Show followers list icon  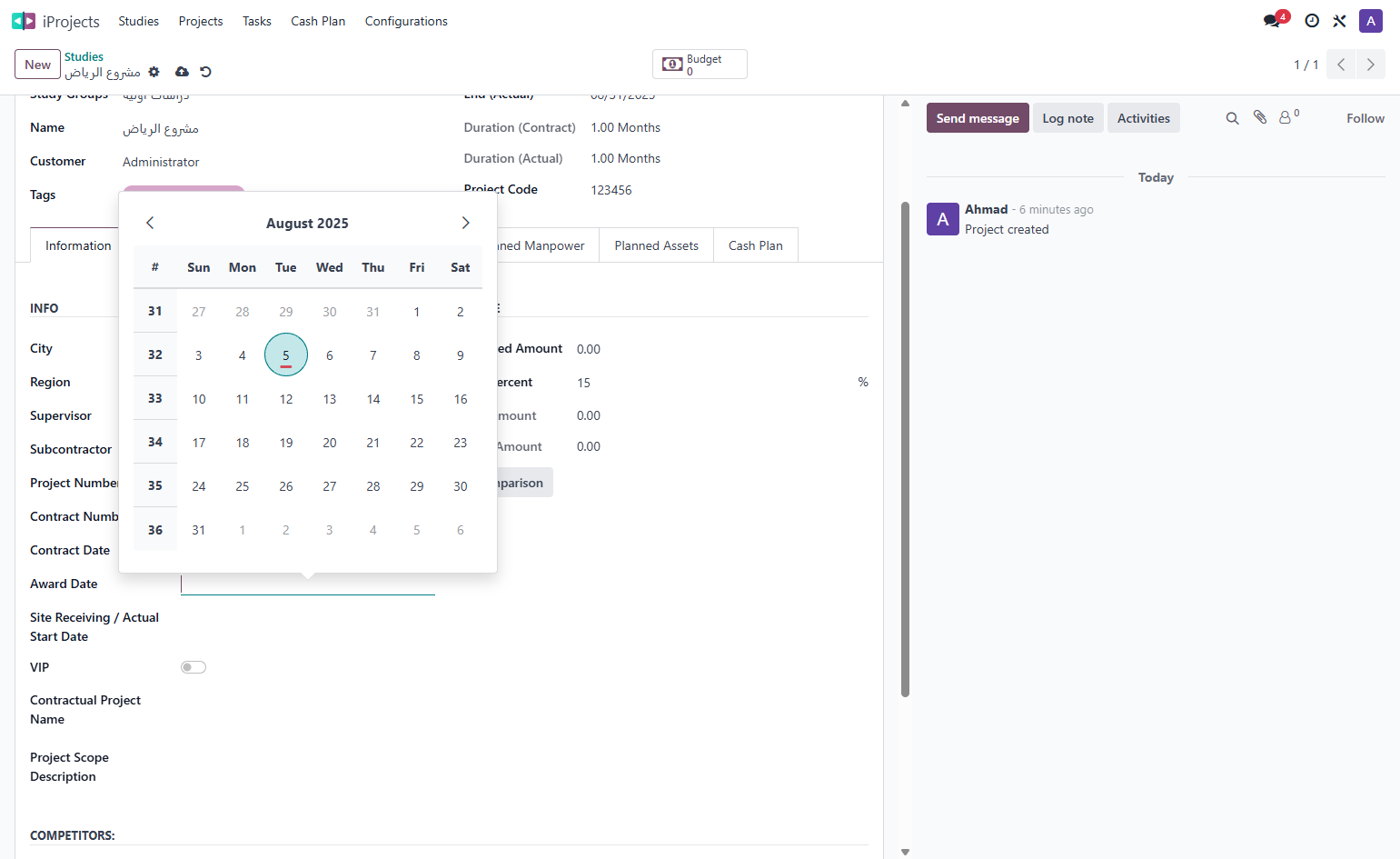pyautogui.click(x=1288, y=117)
